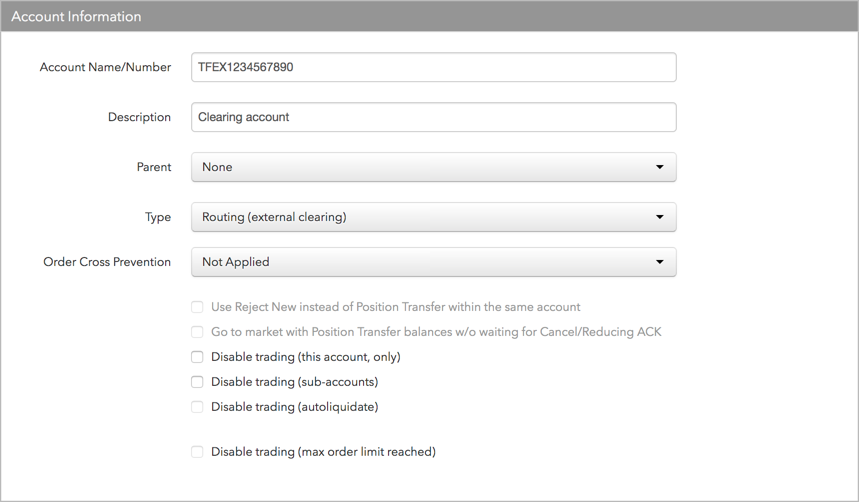This screenshot has height=502, width=859.
Task: Click the Type label
Action: [x=158, y=218]
